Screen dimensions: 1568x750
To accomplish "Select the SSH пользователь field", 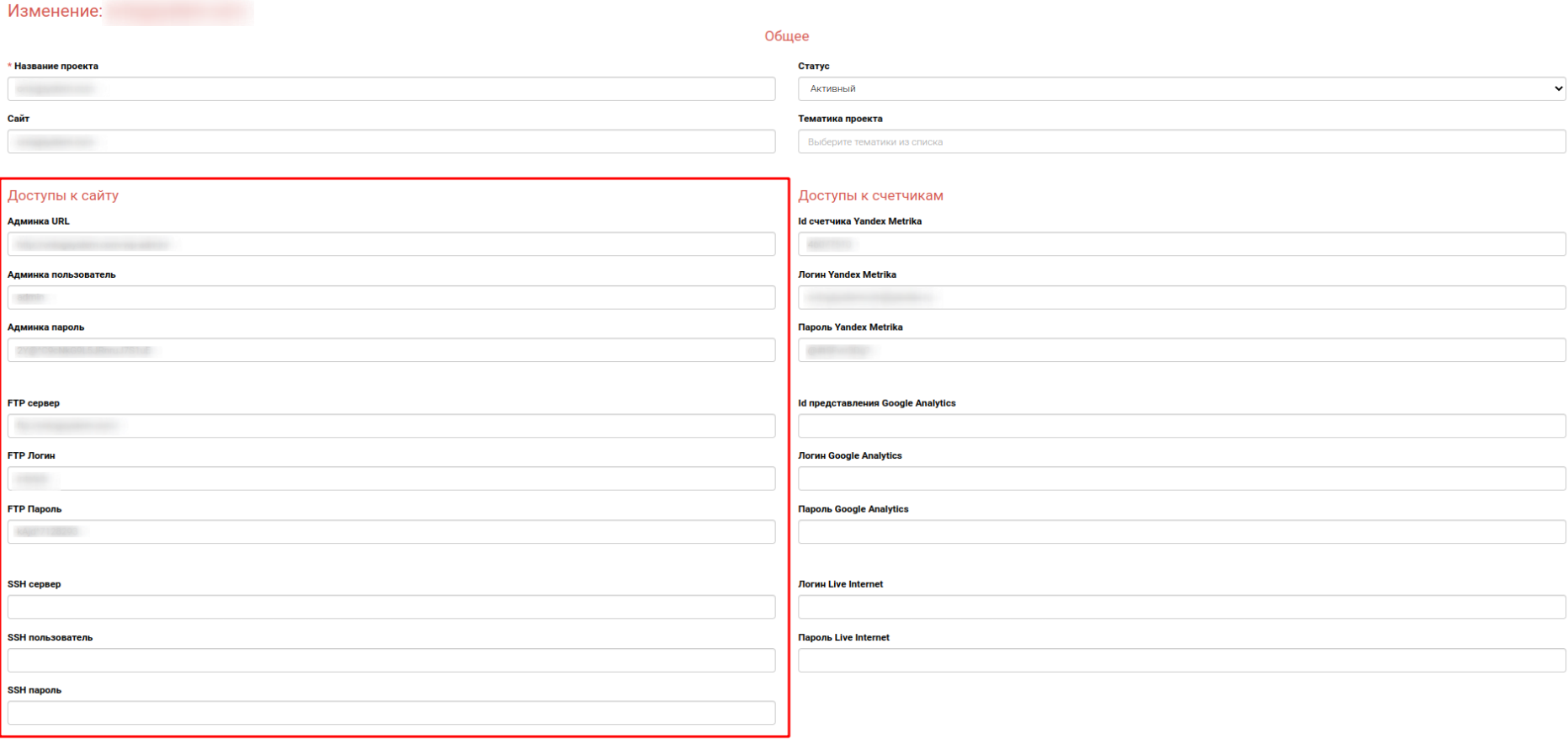I will [x=391, y=660].
